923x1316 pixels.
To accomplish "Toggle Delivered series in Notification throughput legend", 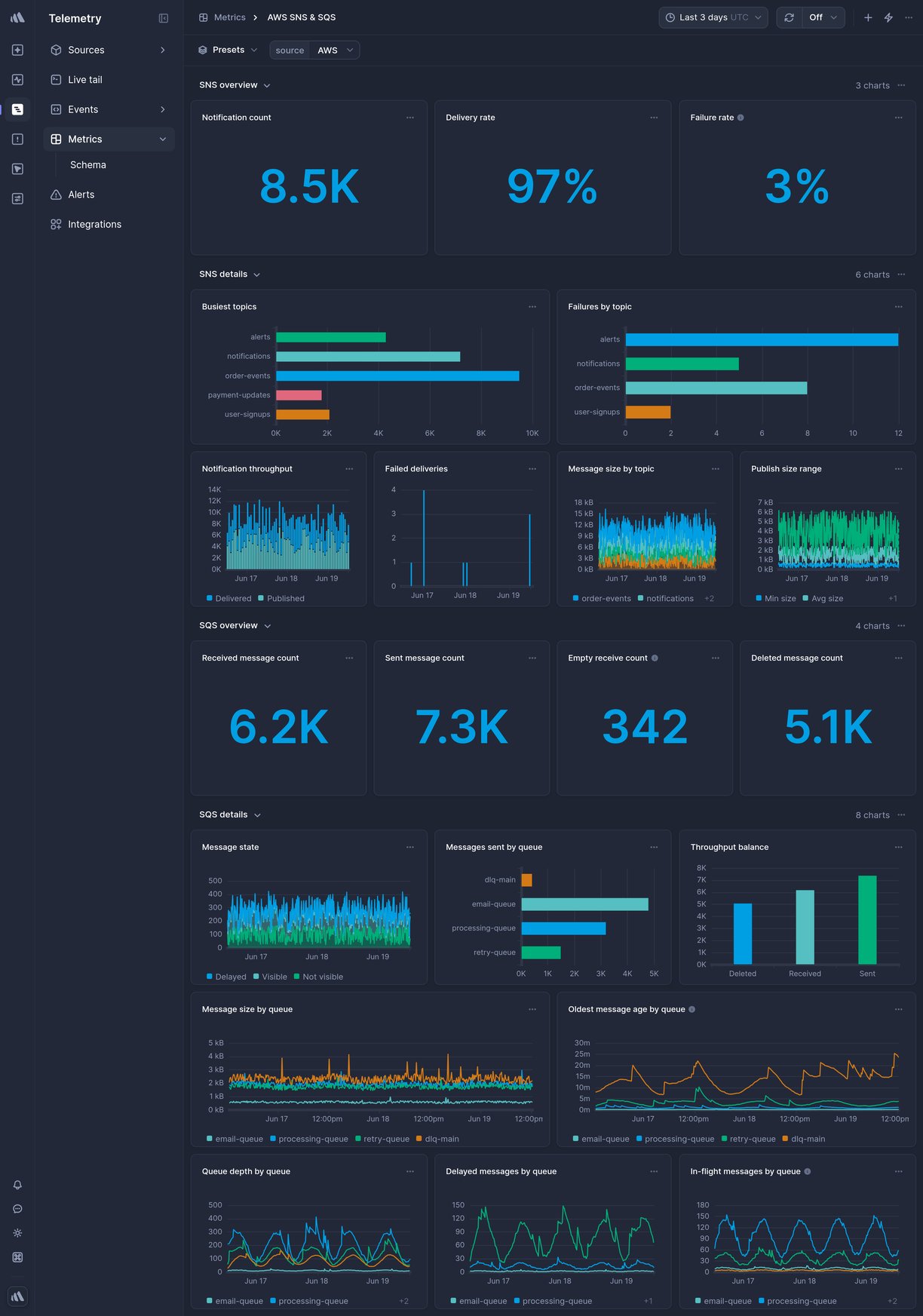I will click(229, 599).
